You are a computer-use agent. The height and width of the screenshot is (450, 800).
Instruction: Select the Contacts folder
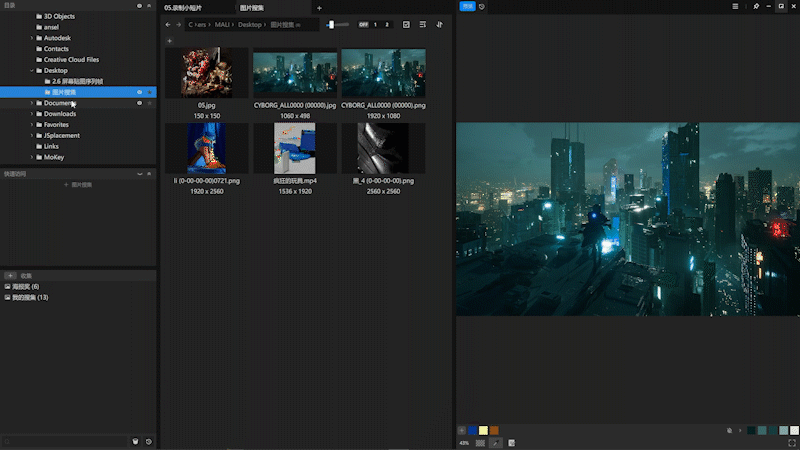[56, 49]
